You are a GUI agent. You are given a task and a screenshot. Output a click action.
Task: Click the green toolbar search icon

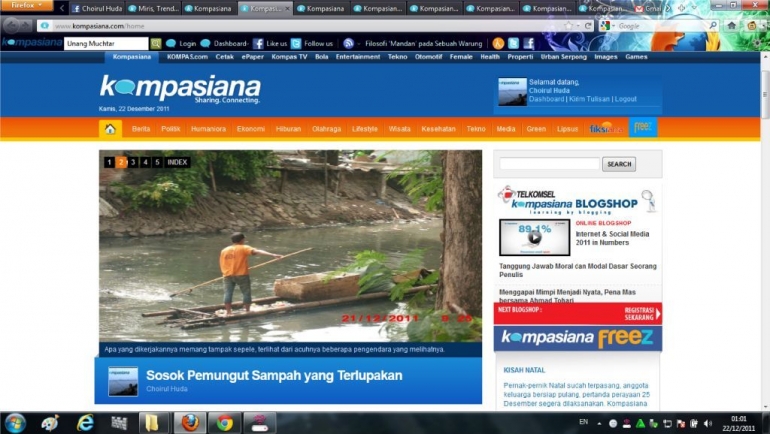(156, 44)
